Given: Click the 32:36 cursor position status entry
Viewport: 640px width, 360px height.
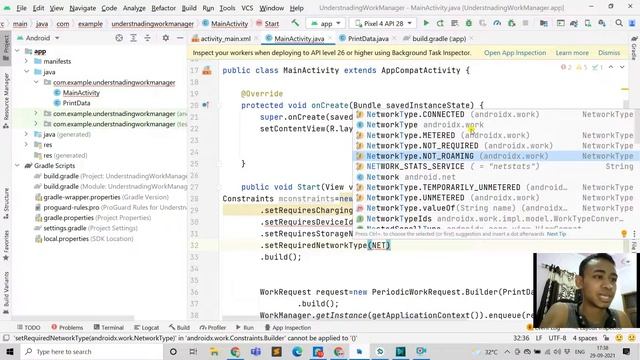Looking at the screenshot, I should coord(521,338).
